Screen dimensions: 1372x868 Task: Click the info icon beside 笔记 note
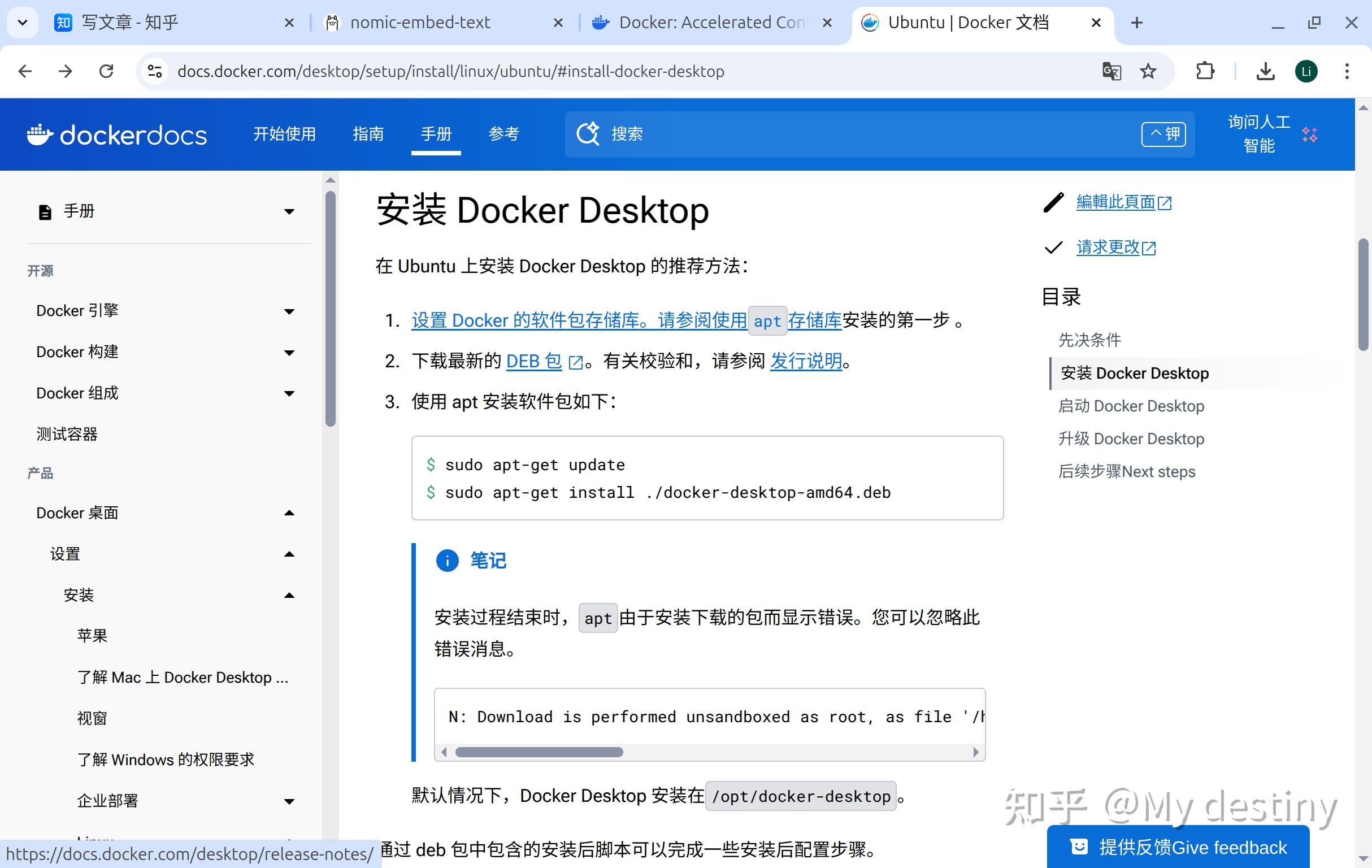(448, 561)
